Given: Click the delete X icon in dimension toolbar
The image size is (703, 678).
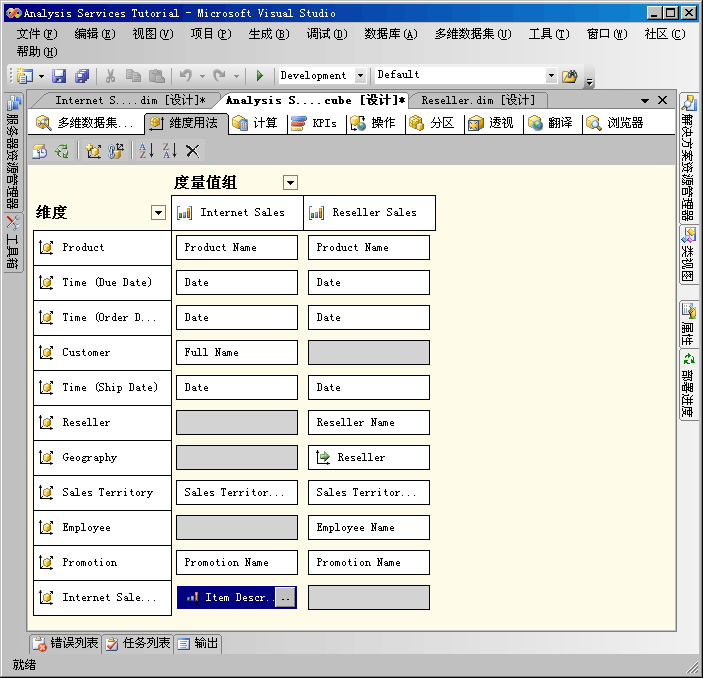Looking at the screenshot, I should click(x=192, y=150).
